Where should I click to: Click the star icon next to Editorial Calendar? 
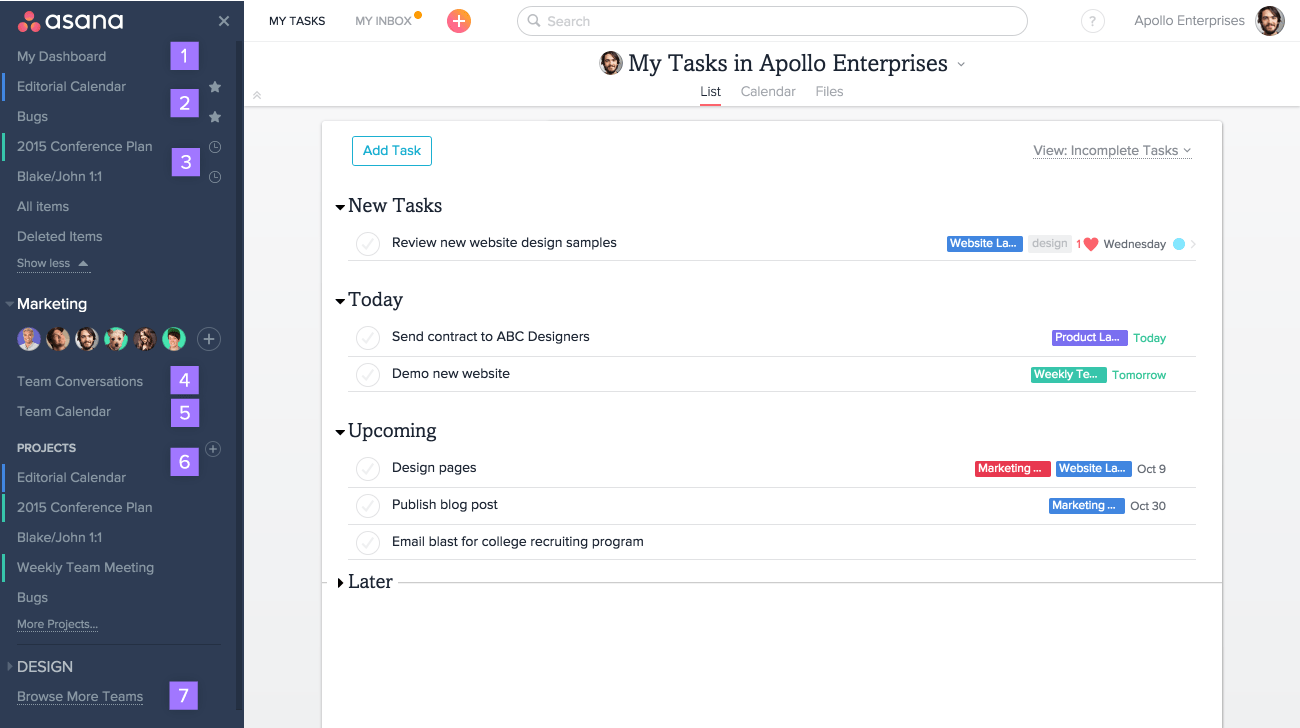(x=214, y=87)
